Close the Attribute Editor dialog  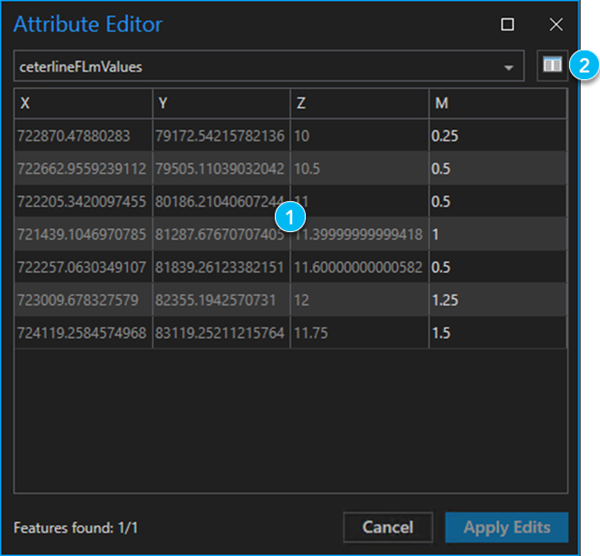pyautogui.click(x=556, y=24)
